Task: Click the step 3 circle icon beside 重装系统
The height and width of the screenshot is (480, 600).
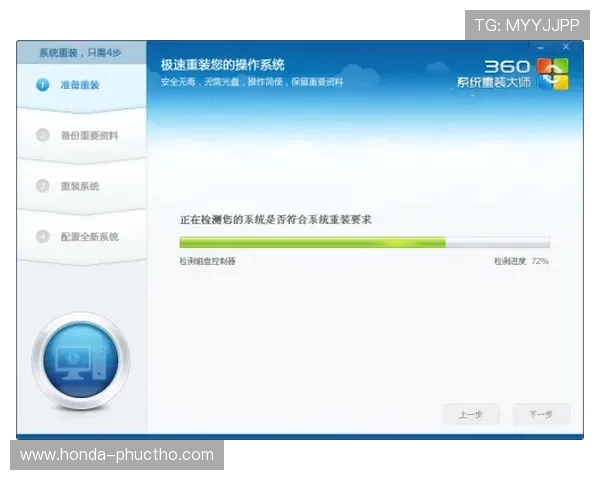Action: [x=42, y=186]
